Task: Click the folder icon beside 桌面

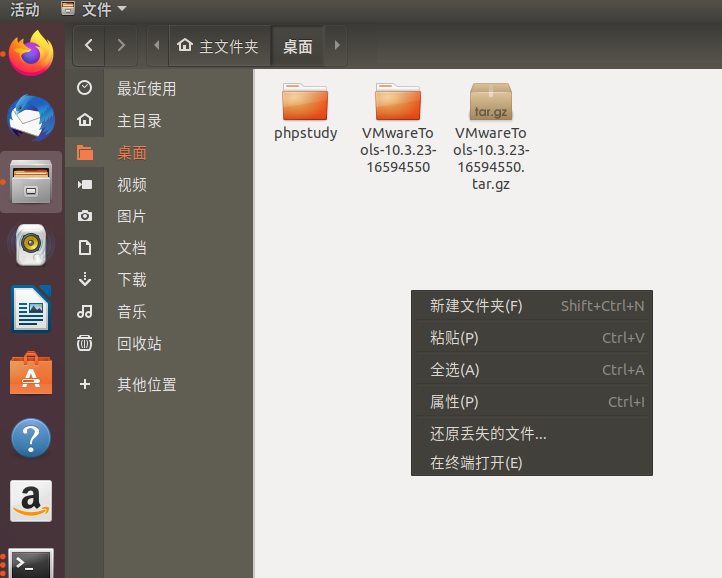Action: (85, 152)
